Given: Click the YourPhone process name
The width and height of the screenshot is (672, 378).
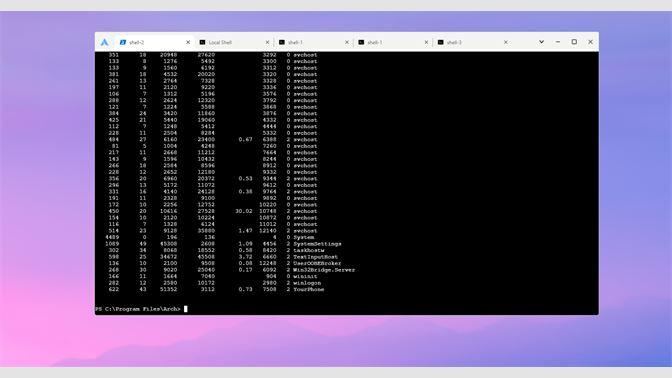Looking at the screenshot, I should point(309,289).
